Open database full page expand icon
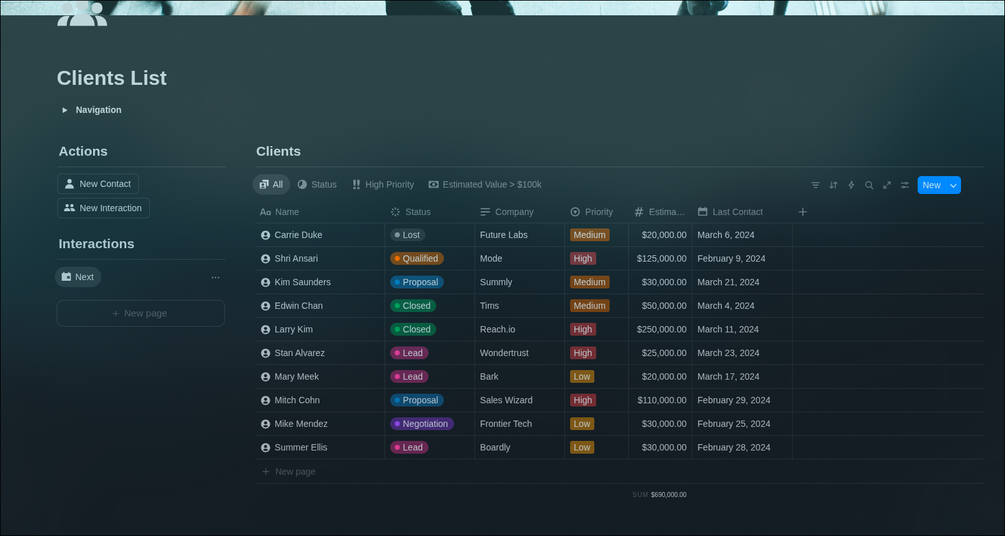The height and width of the screenshot is (536, 1005). [x=887, y=185]
